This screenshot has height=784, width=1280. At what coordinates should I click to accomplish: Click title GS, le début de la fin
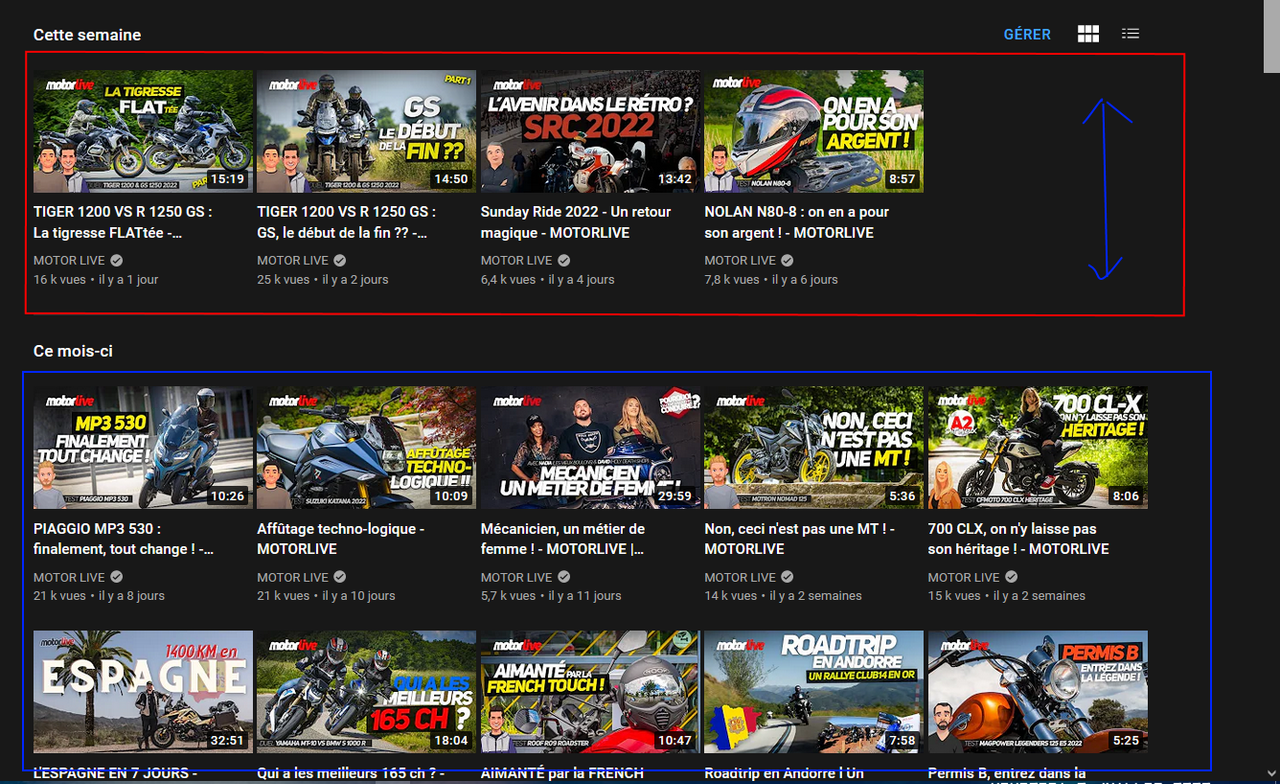pos(347,222)
